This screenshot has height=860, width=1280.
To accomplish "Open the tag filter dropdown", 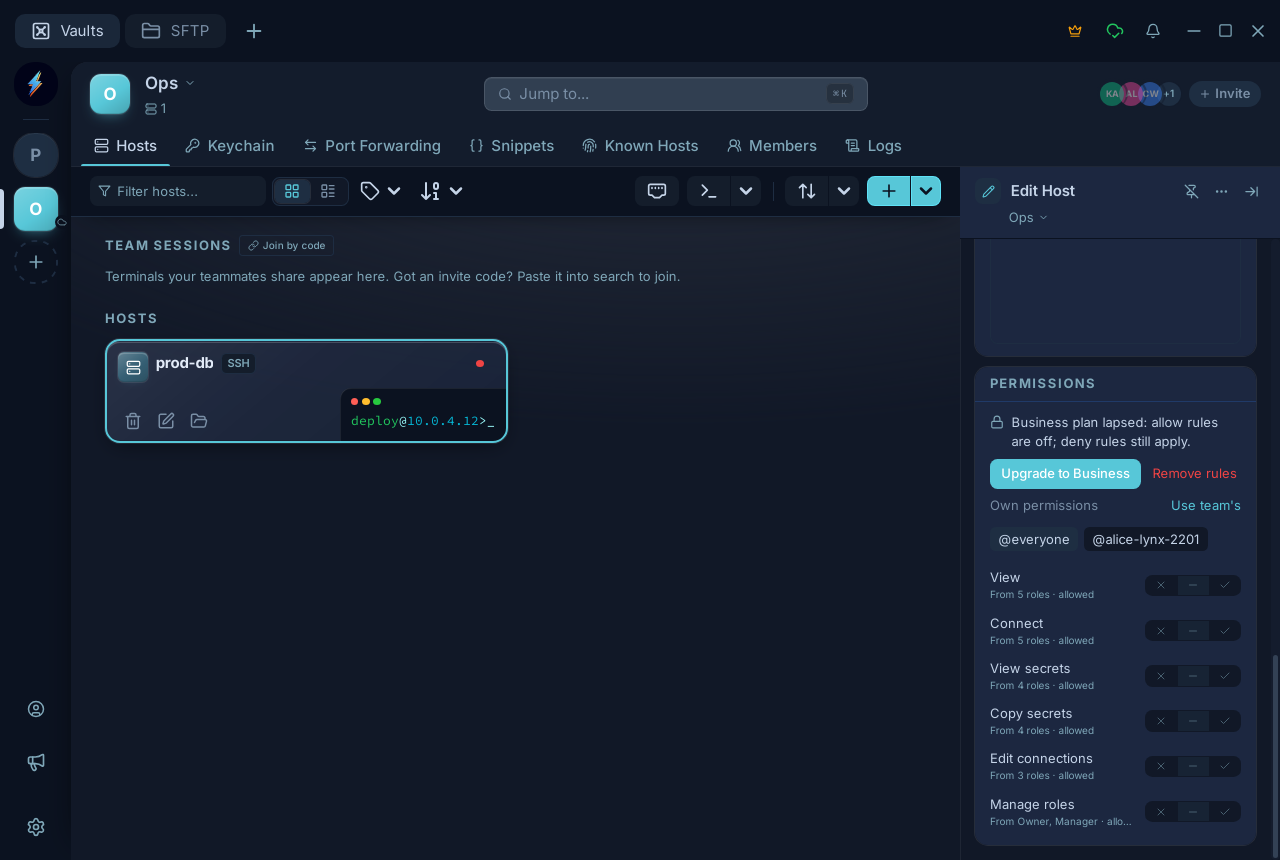I will [381, 191].
